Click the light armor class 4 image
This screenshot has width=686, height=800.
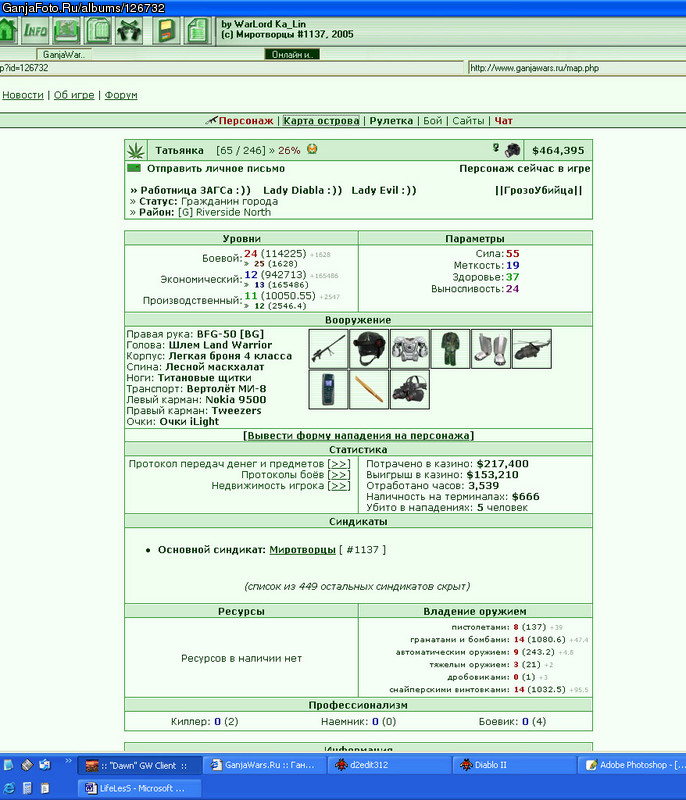coord(410,349)
